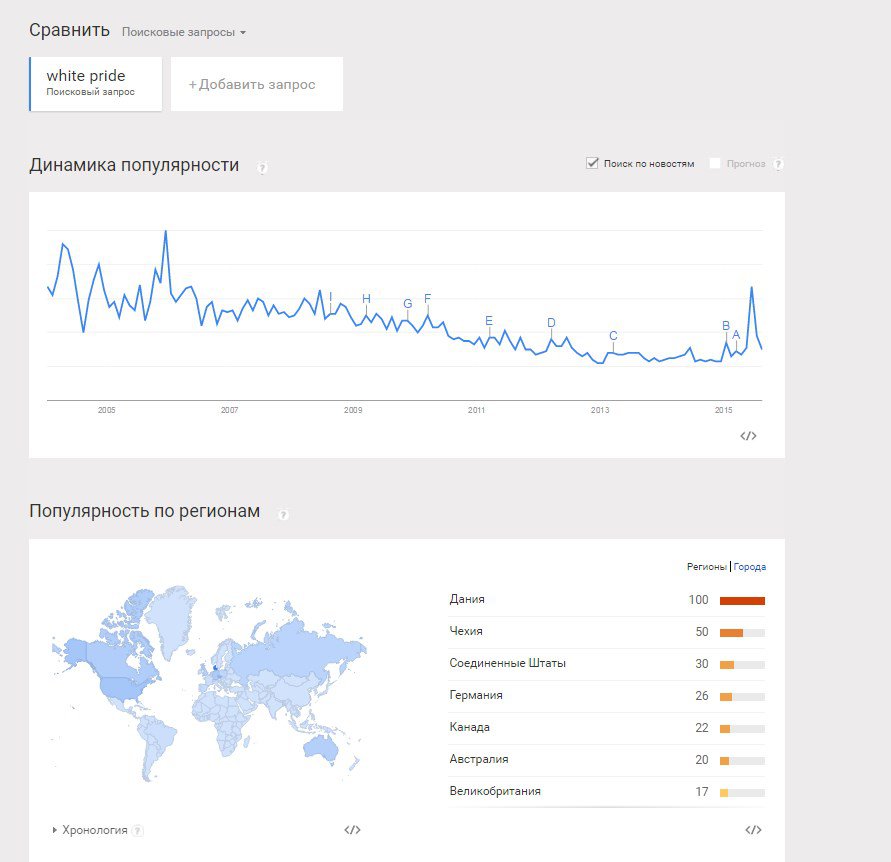Click the help icon beside Хронология

(138, 830)
